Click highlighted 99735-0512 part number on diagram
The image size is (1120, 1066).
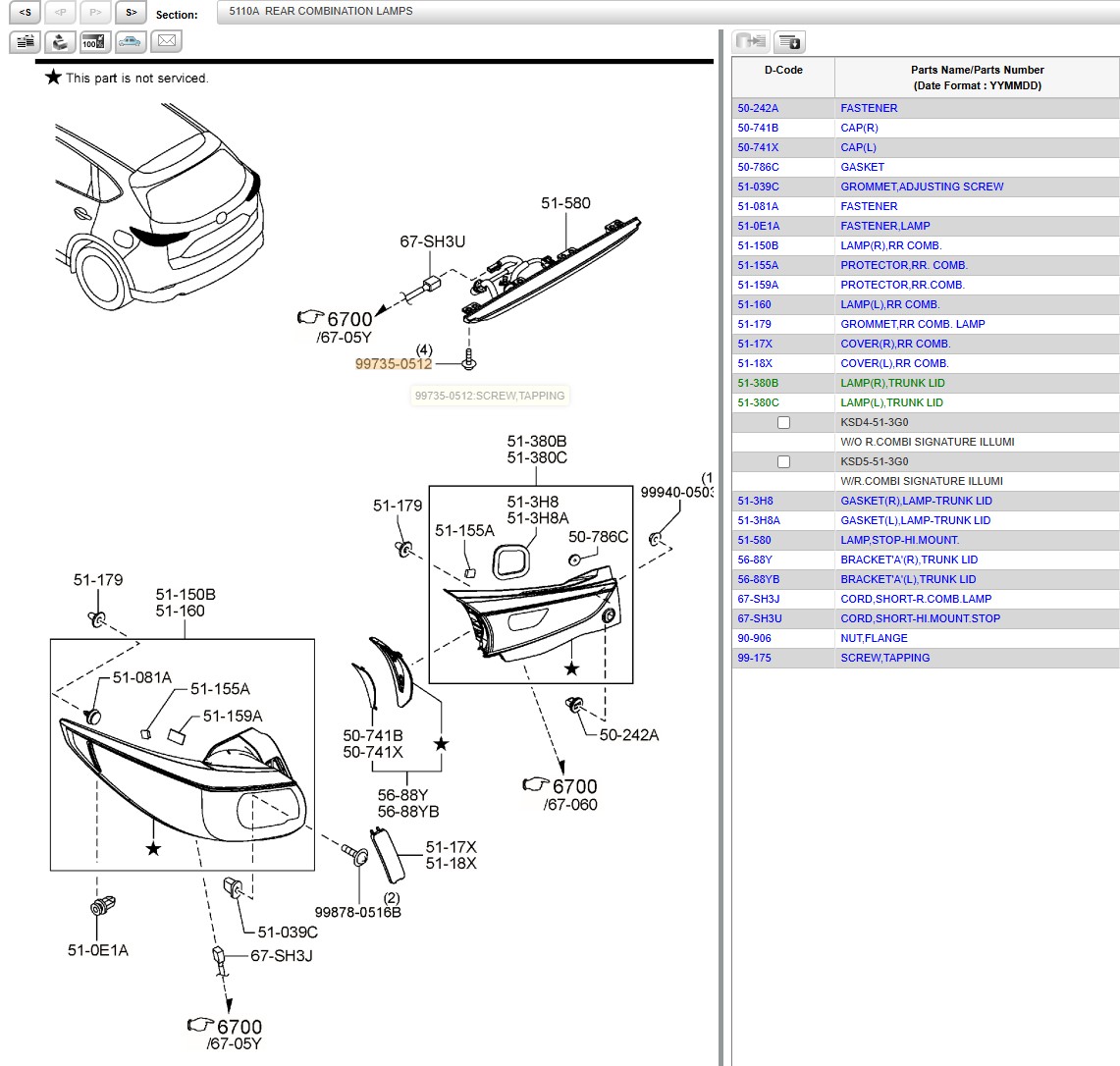(394, 363)
